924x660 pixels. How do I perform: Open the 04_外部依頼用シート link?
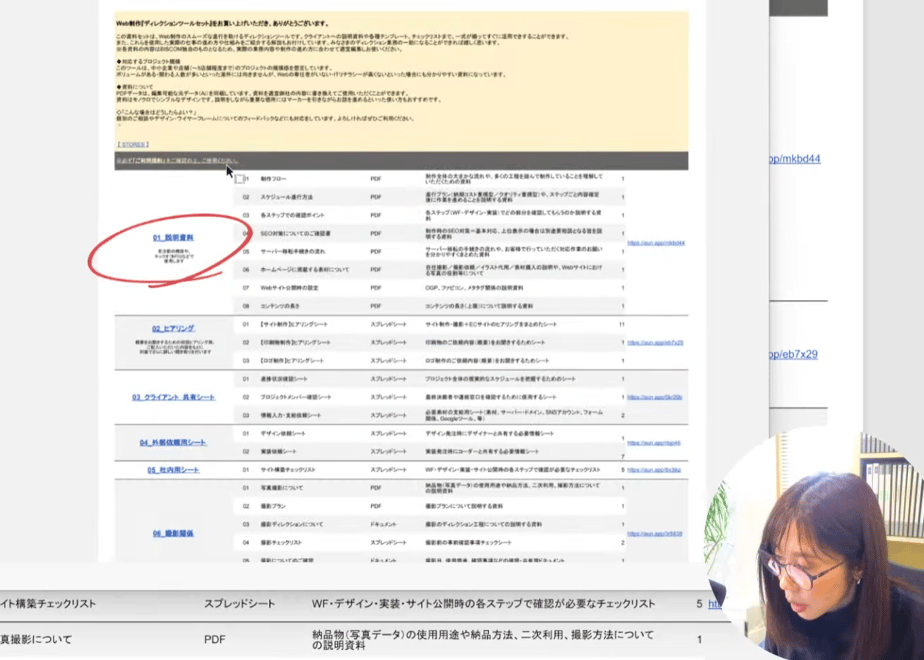[x=173, y=443]
